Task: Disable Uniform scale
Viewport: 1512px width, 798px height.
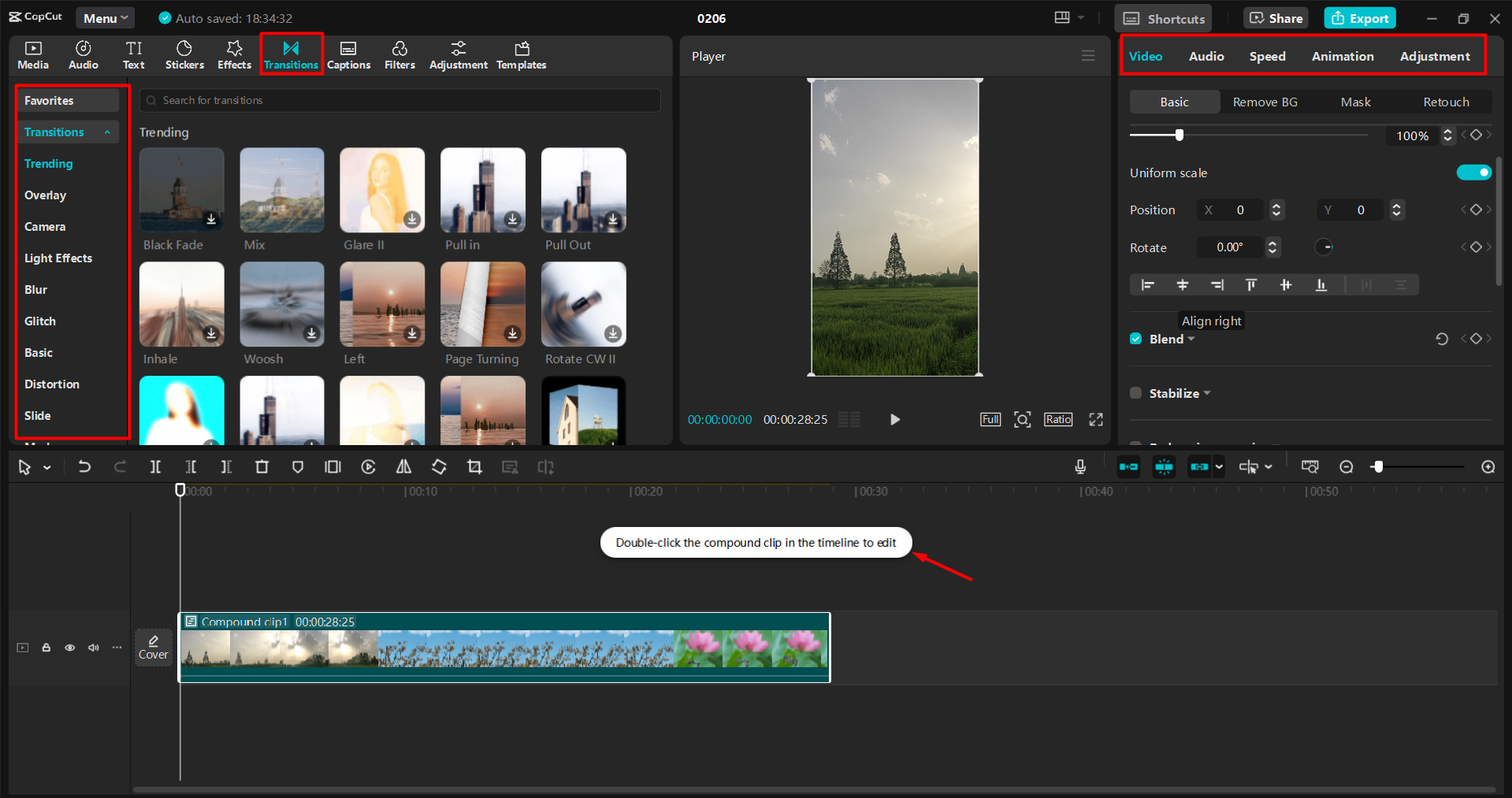Action: pos(1473,172)
